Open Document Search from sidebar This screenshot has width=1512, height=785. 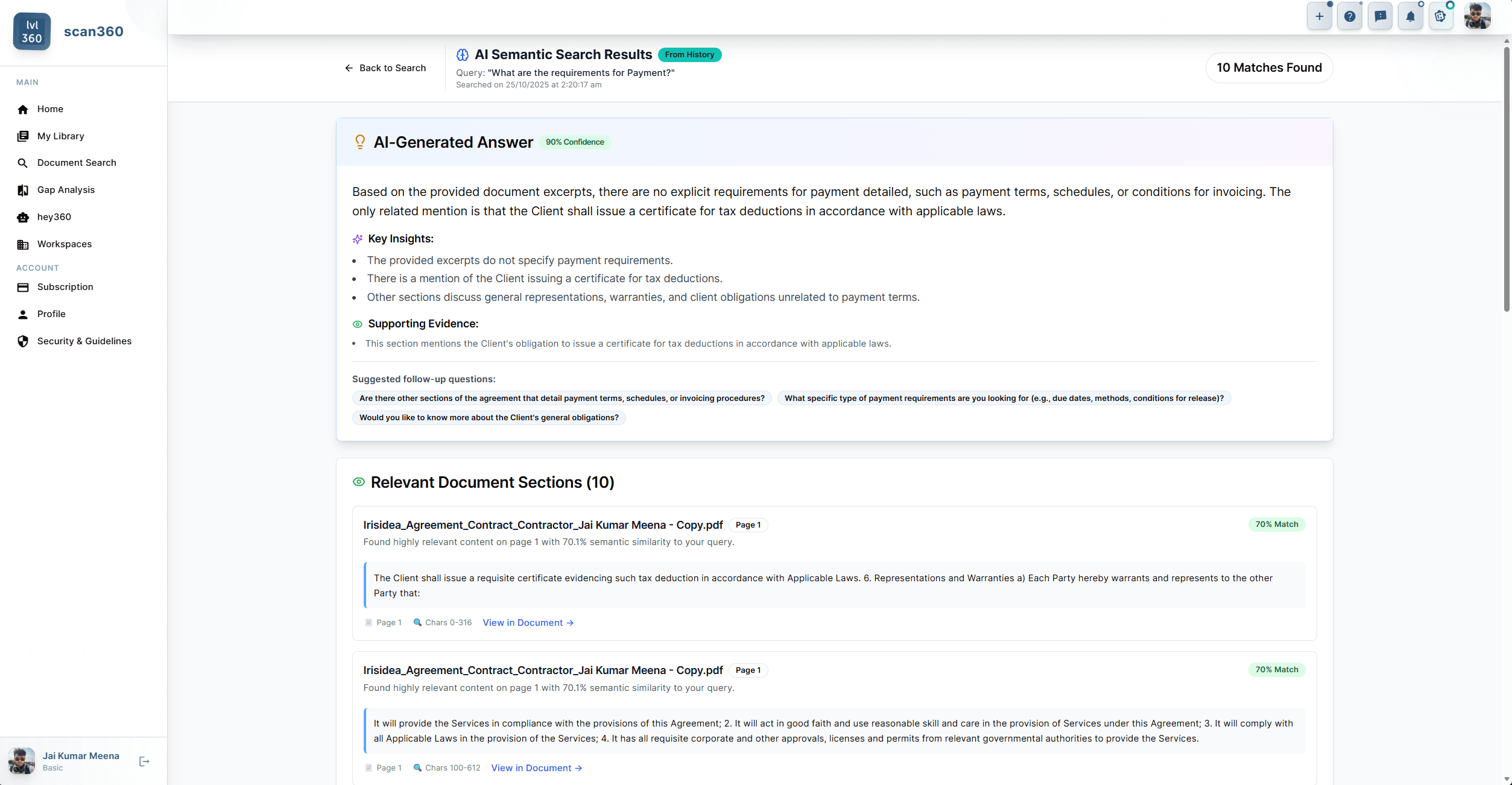[x=77, y=163]
